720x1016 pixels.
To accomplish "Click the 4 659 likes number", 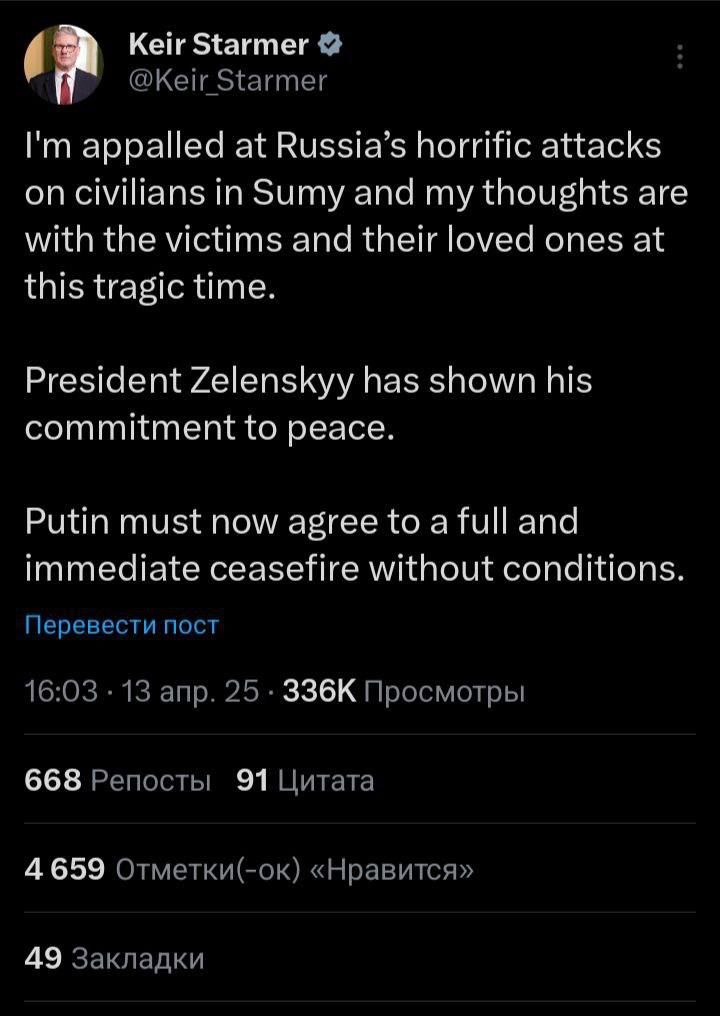I will [x=65, y=869].
